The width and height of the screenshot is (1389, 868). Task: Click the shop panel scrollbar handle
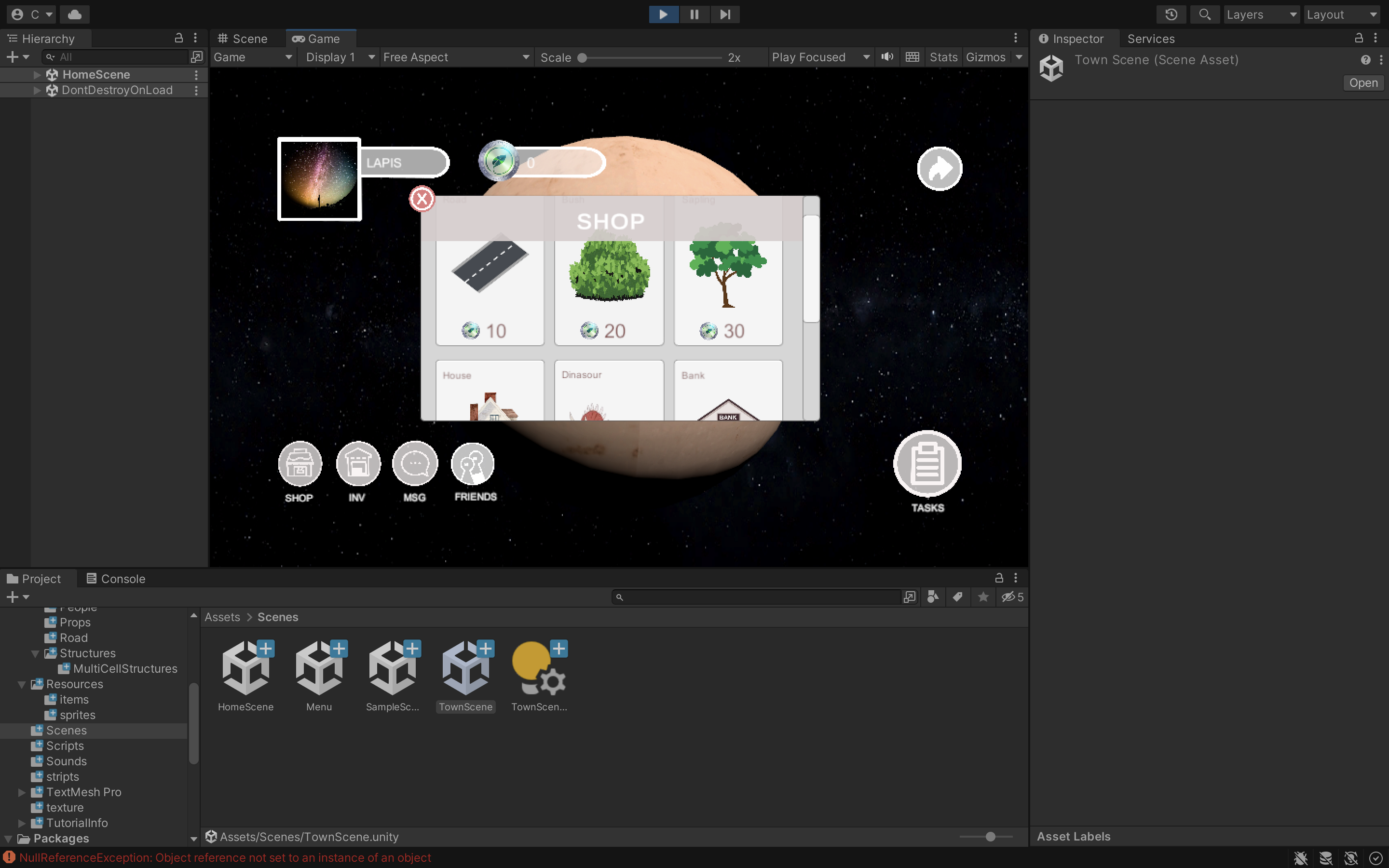pyautogui.click(x=811, y=269)
